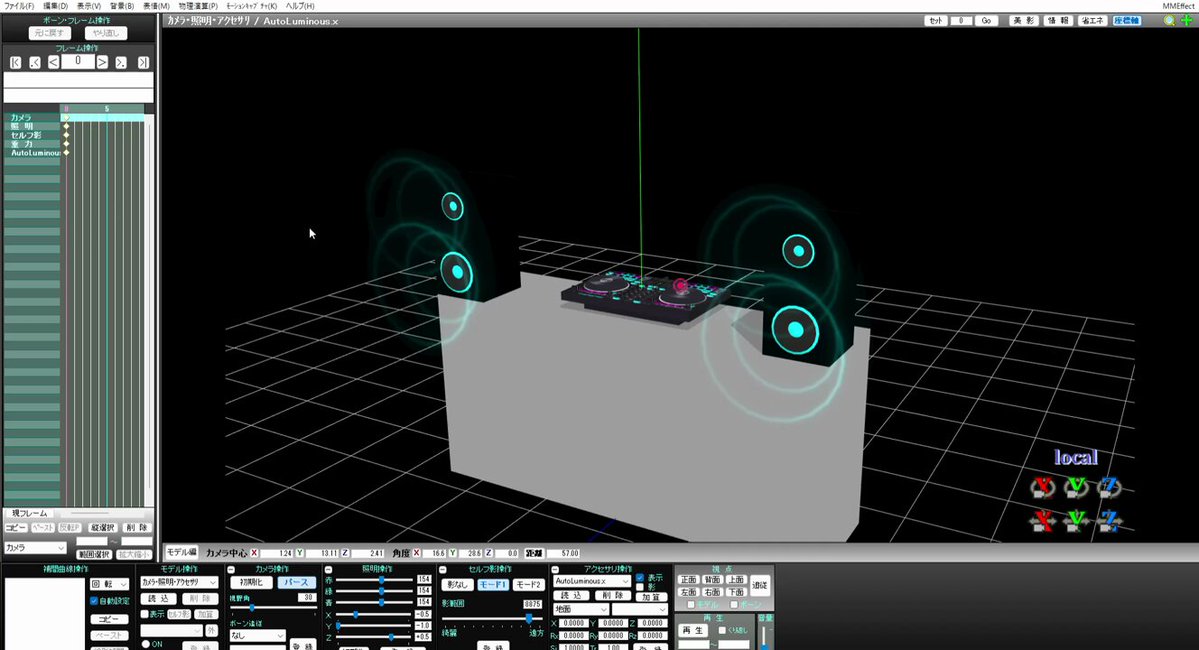Click the bottom-row X axis move icon
Image resolution: width=1199 pixels, height=650 pixels.
pos(1042,521)
